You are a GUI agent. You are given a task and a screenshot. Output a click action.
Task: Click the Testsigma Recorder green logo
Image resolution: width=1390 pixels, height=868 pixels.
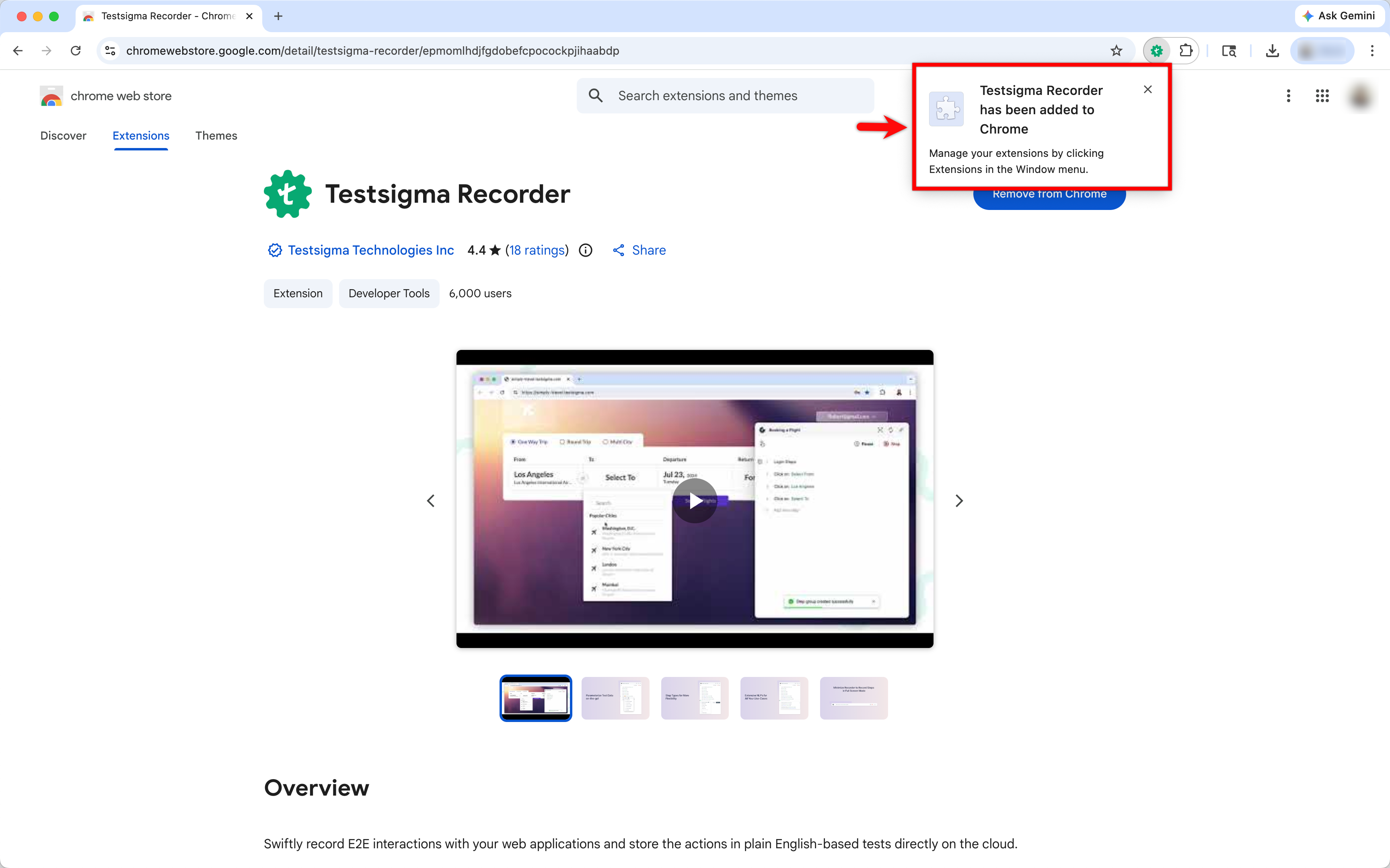(x=288, y=194)
